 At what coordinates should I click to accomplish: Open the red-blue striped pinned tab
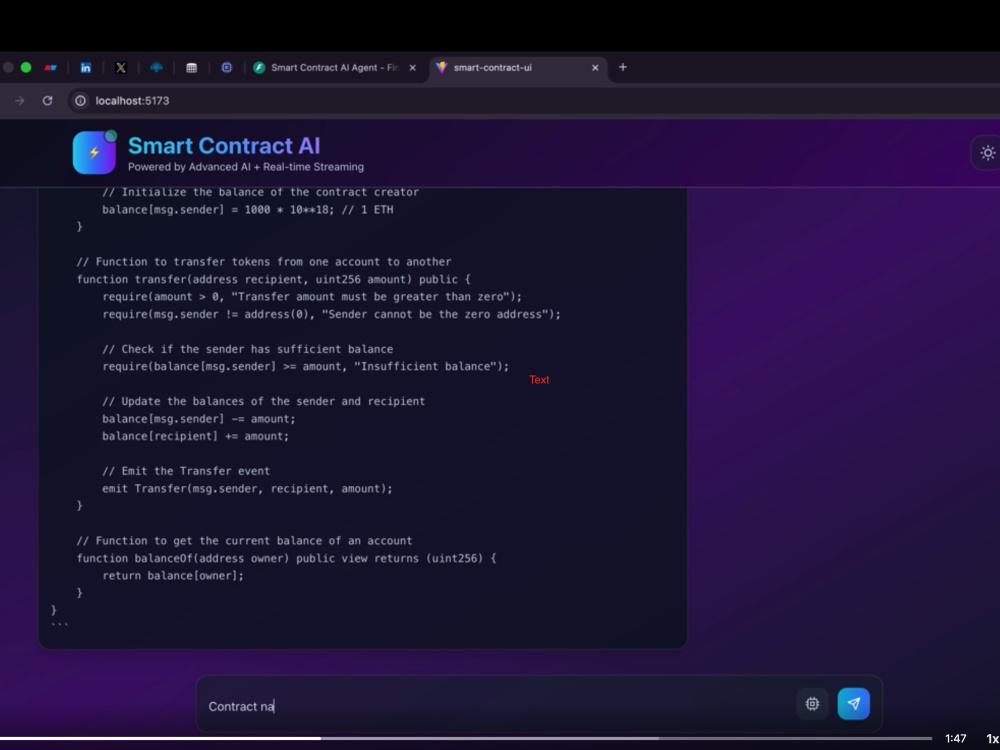[x=50, y=68]
